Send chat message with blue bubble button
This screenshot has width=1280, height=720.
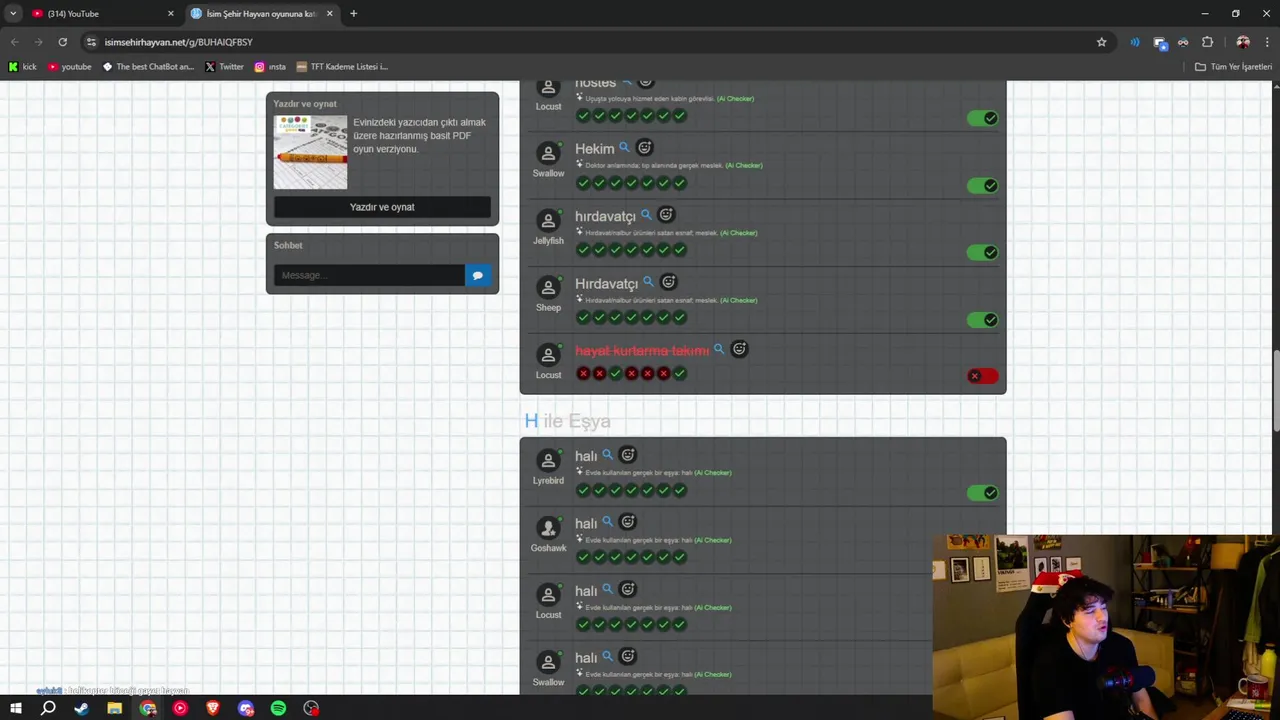click(x=478, y=275)
